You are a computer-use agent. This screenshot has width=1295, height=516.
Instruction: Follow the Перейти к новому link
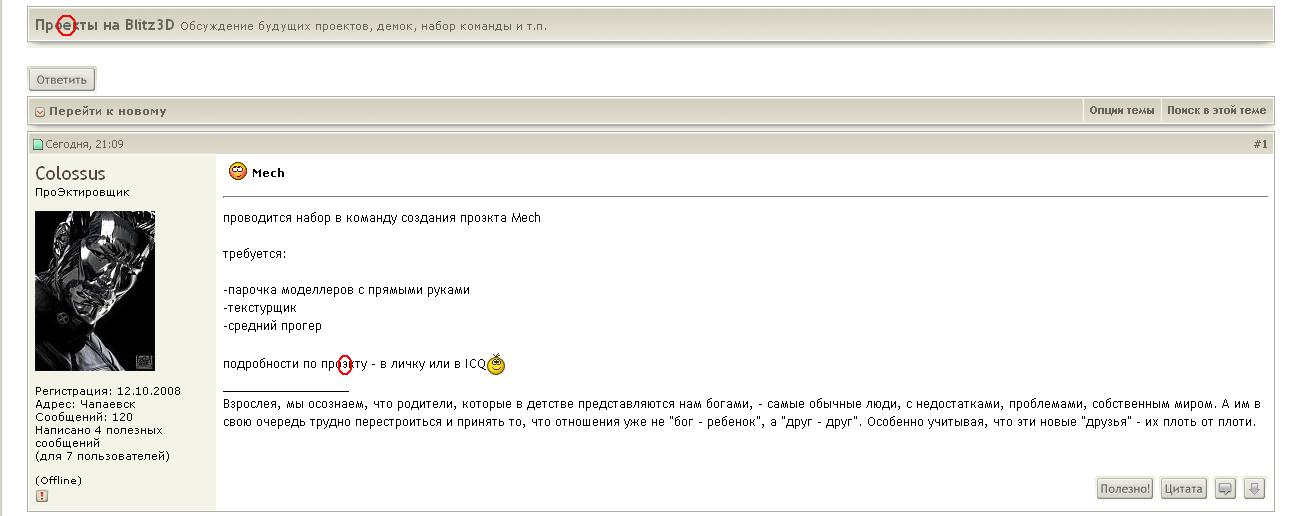tap(107, 112)
